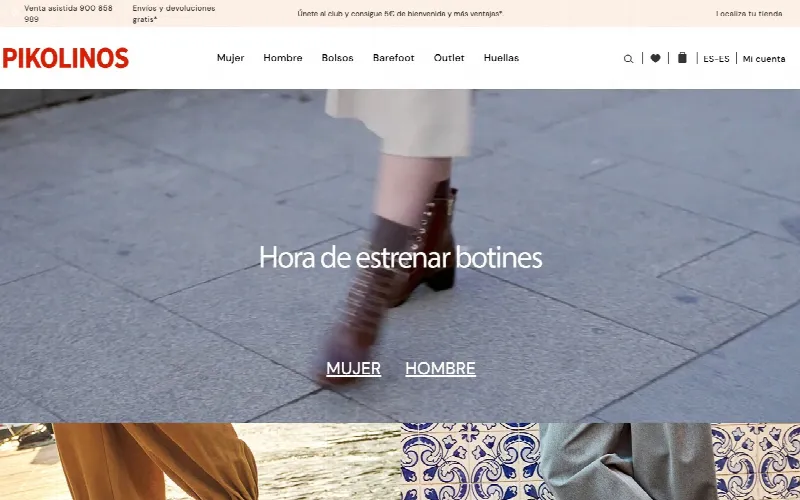
Task: Open the Outlet menu
Action: click(449, 58)
